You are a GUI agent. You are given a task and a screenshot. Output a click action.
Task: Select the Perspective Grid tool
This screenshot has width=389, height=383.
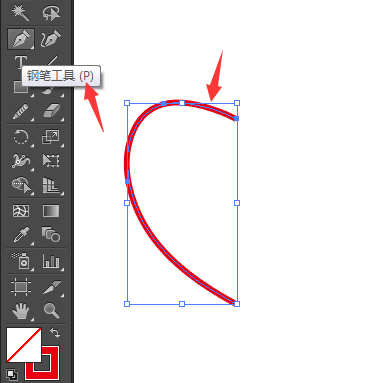click(51, 185)
